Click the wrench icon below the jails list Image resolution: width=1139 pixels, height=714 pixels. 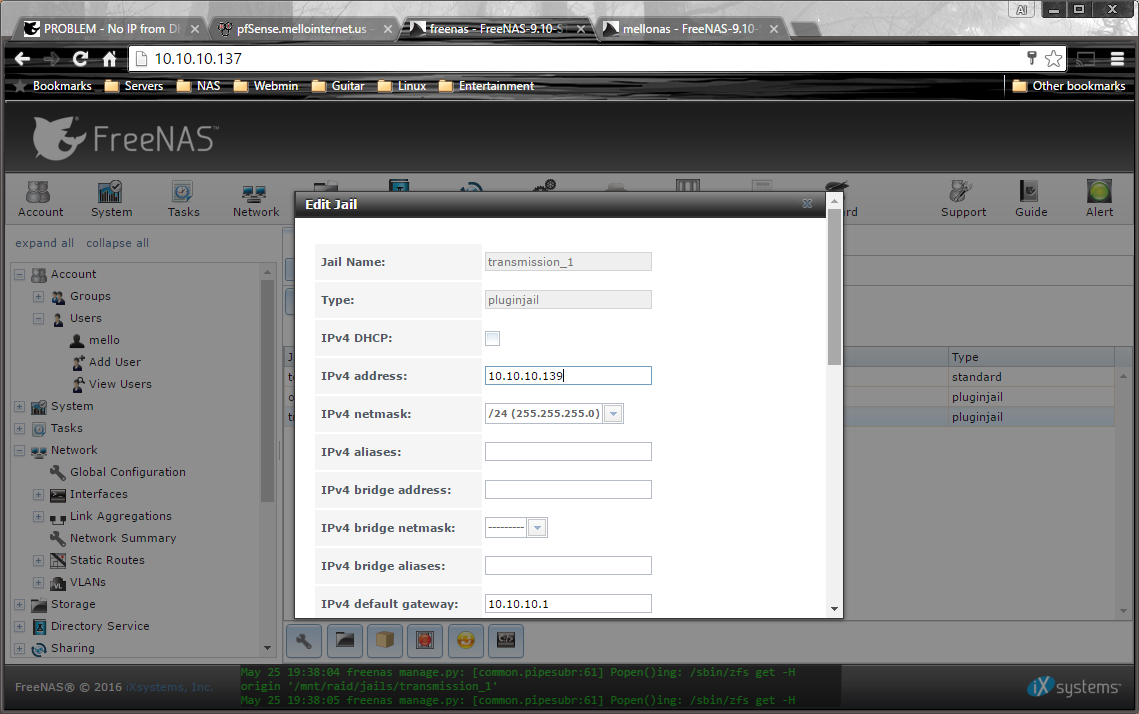304,640
